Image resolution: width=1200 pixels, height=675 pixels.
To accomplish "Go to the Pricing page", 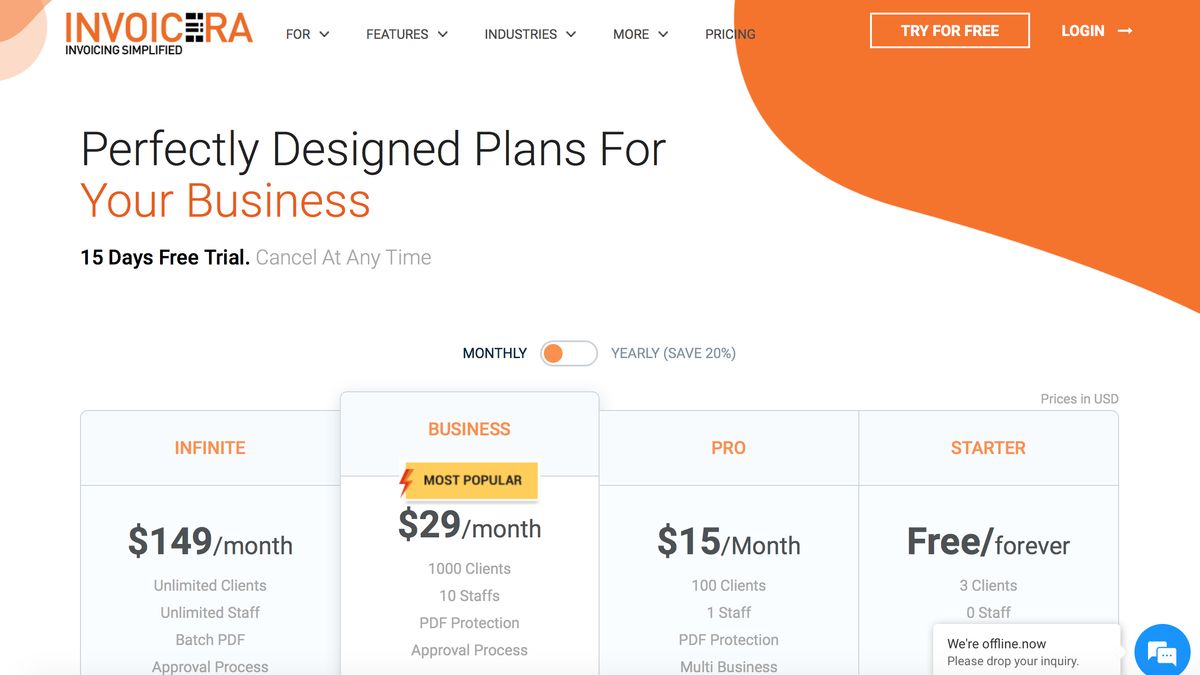I will tap(730, 34).
